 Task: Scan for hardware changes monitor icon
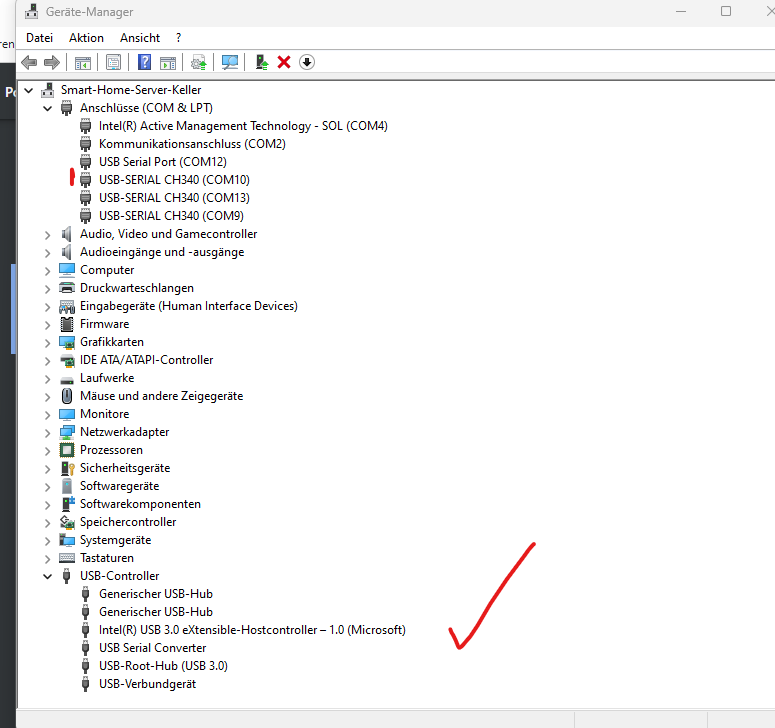click(230, 62)
